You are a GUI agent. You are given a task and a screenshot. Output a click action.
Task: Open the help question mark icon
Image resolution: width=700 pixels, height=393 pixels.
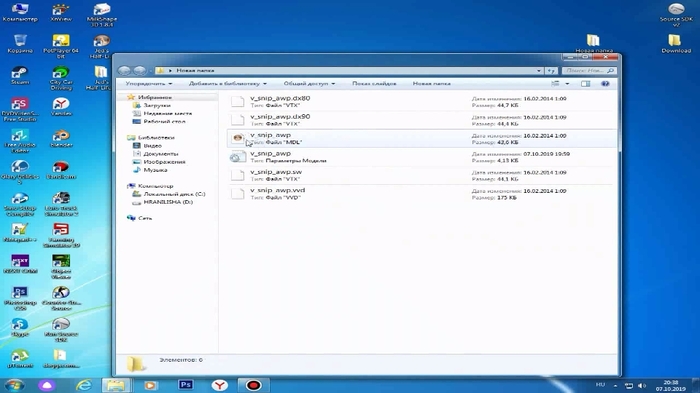(605, 84)
